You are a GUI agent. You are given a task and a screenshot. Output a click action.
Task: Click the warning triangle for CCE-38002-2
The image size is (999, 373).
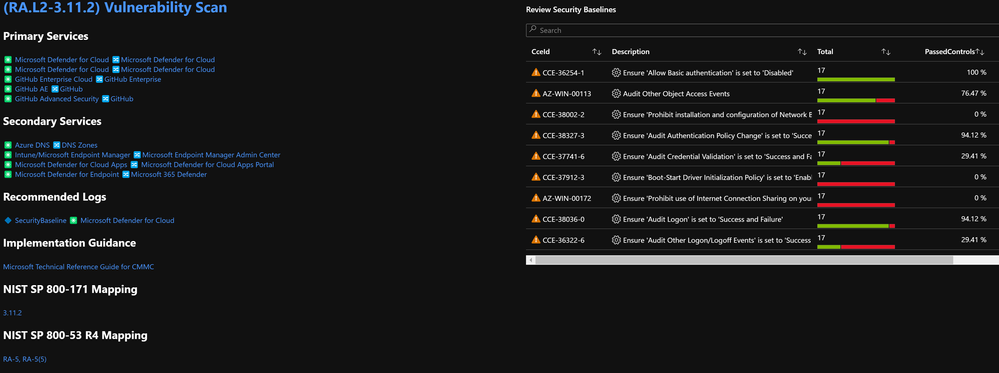[x=536, y=115]
